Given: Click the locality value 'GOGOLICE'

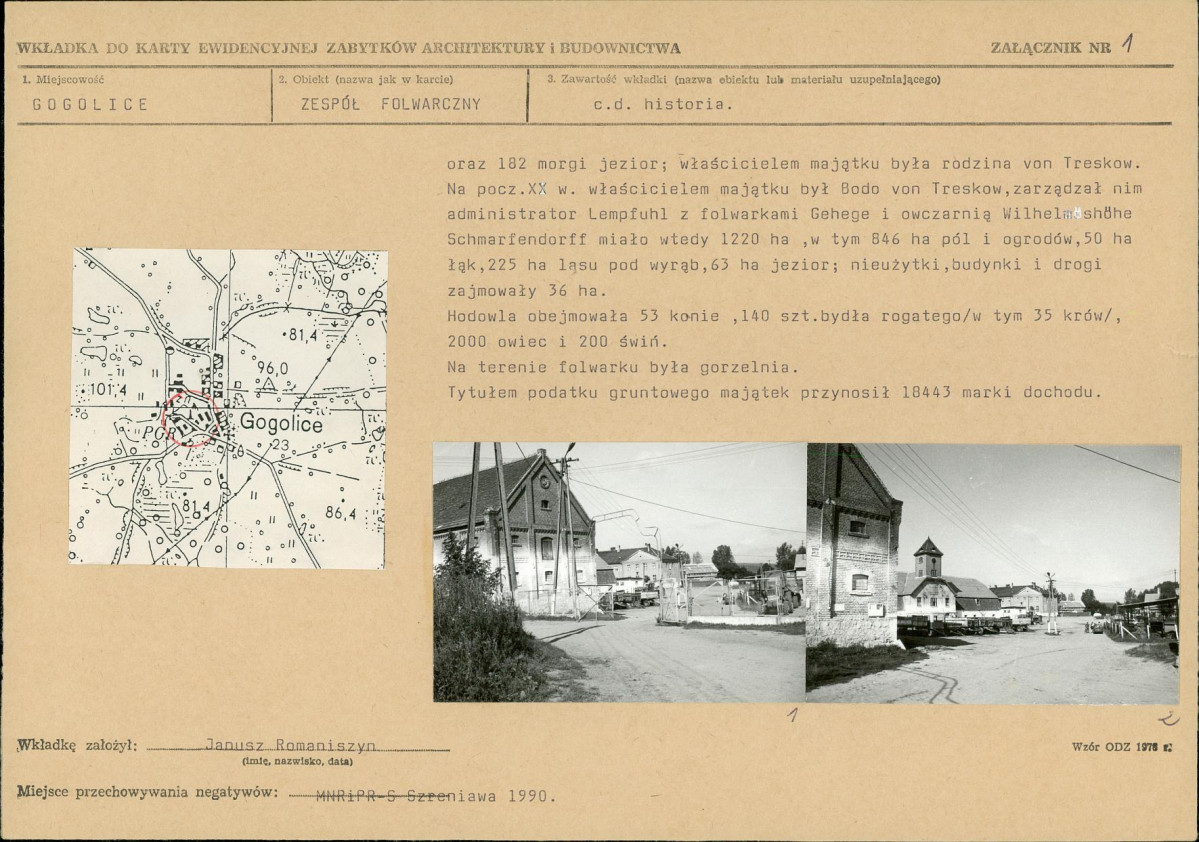Looking at the screenshot, I should (90, 105).
